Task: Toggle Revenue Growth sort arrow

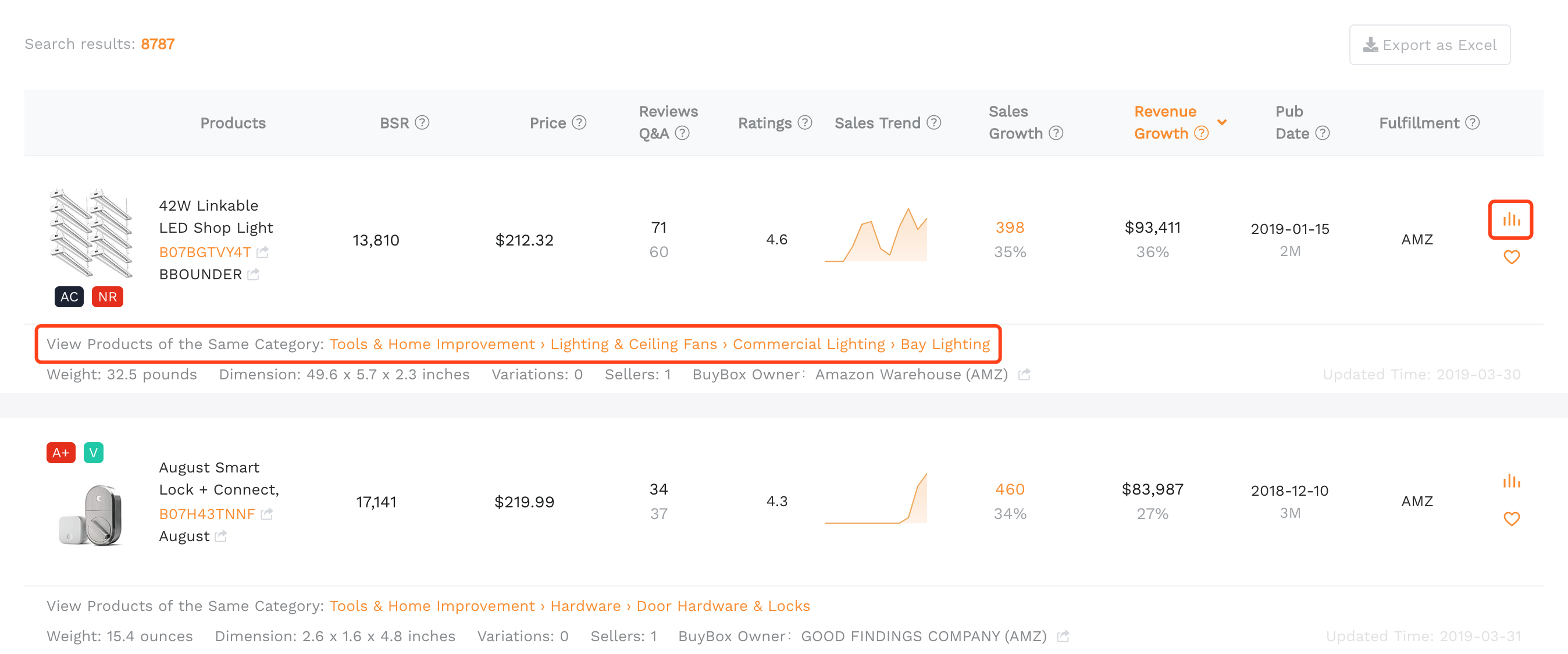Action: pos(1221,122)
